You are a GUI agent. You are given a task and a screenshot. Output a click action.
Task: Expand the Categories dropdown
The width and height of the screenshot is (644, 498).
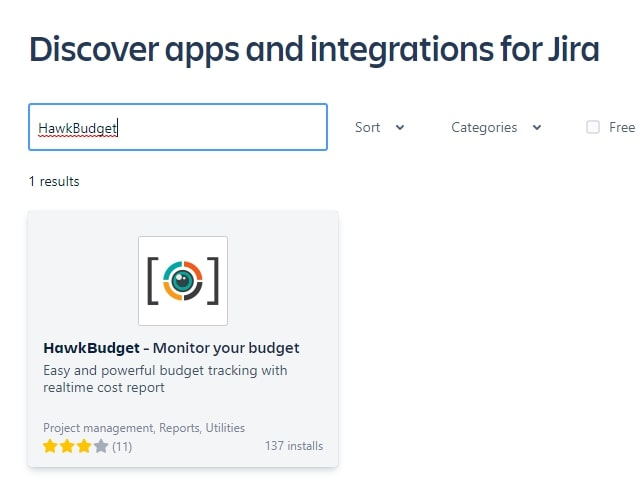496,127
